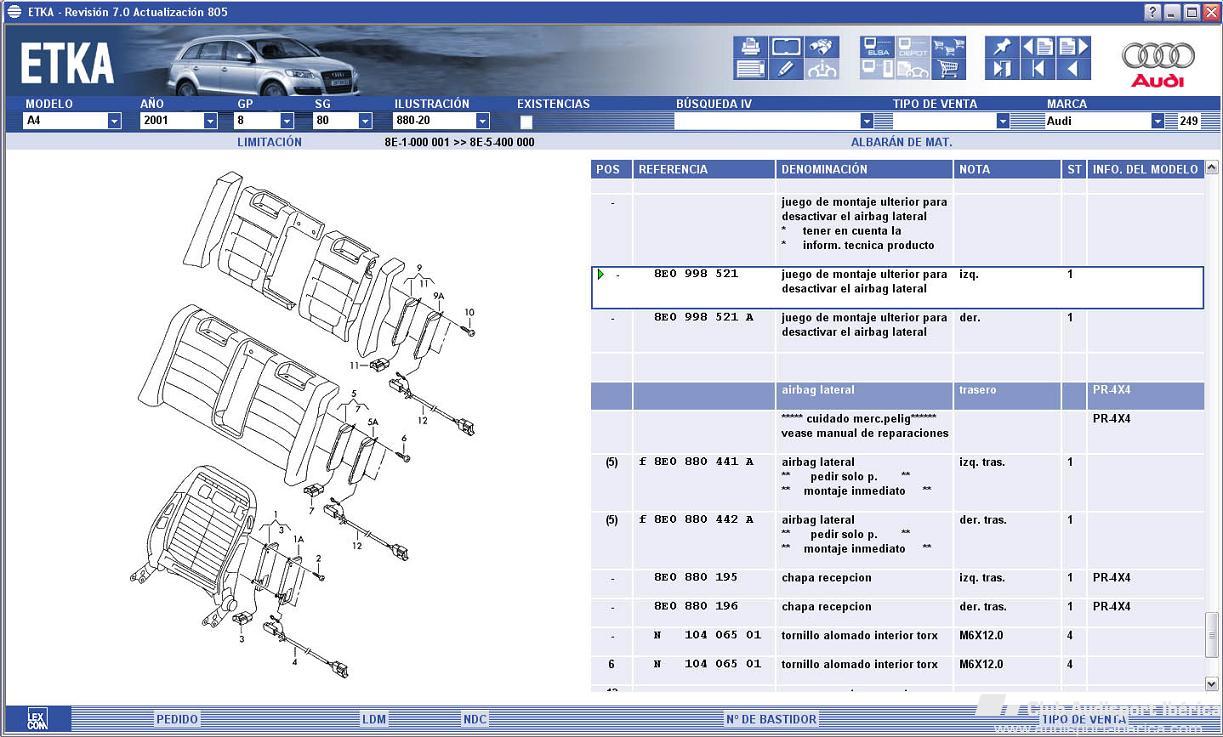Toggle the Existencias checkbox
1223x737 pixels.
click(526, 122)
